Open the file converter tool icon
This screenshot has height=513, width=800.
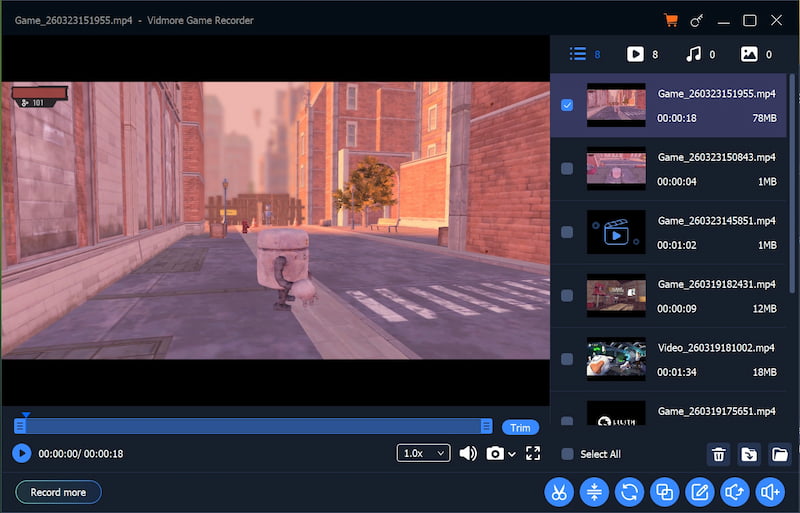tap(629, 492)
